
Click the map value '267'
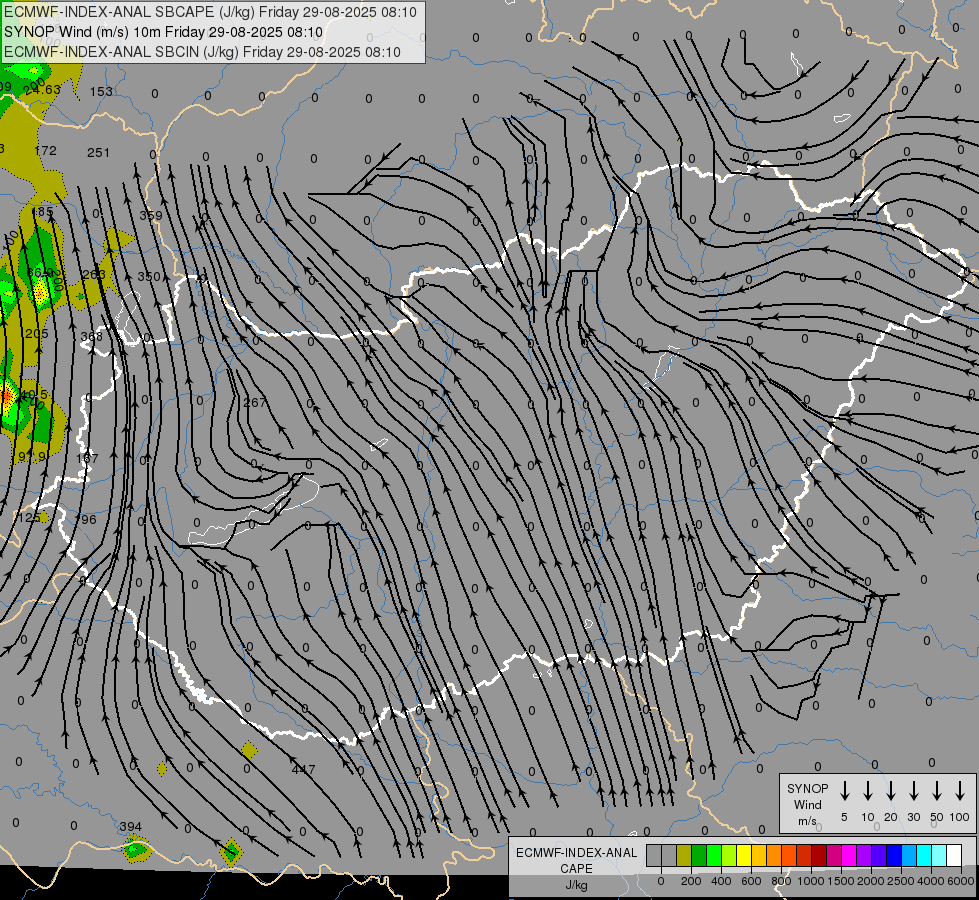[255, 403]
